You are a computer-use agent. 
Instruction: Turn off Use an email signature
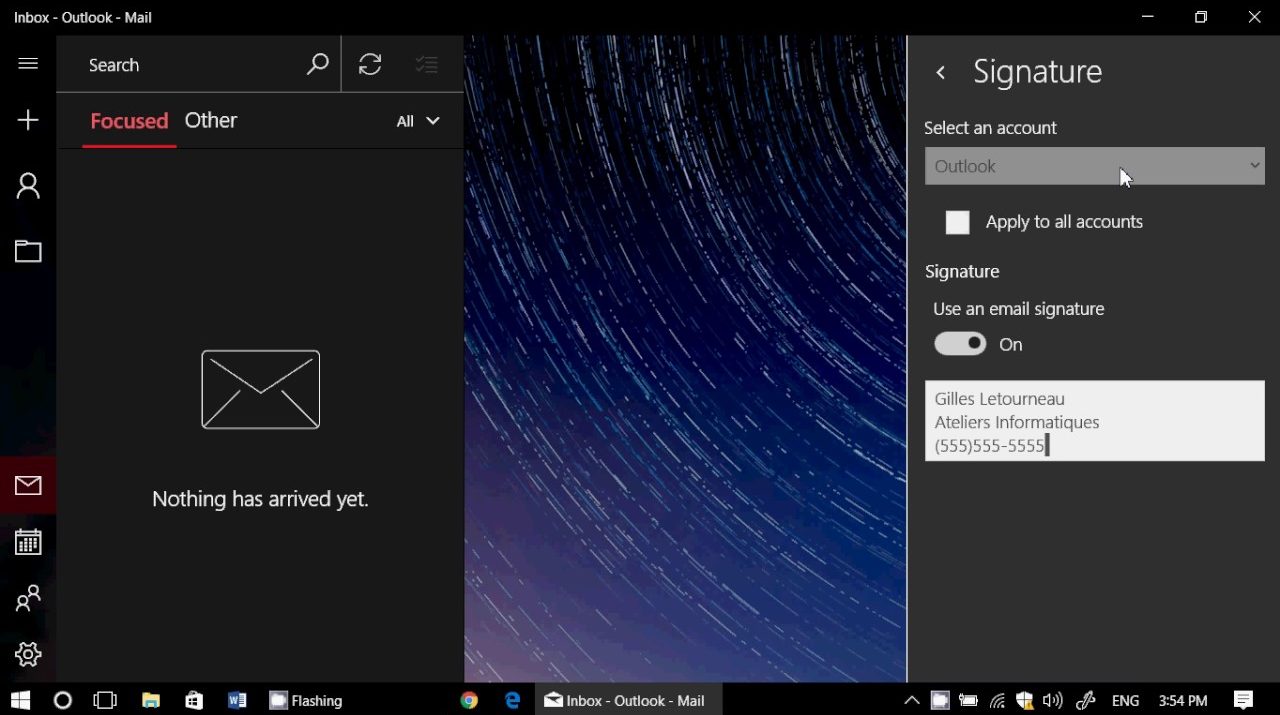[x=960, y=344]
